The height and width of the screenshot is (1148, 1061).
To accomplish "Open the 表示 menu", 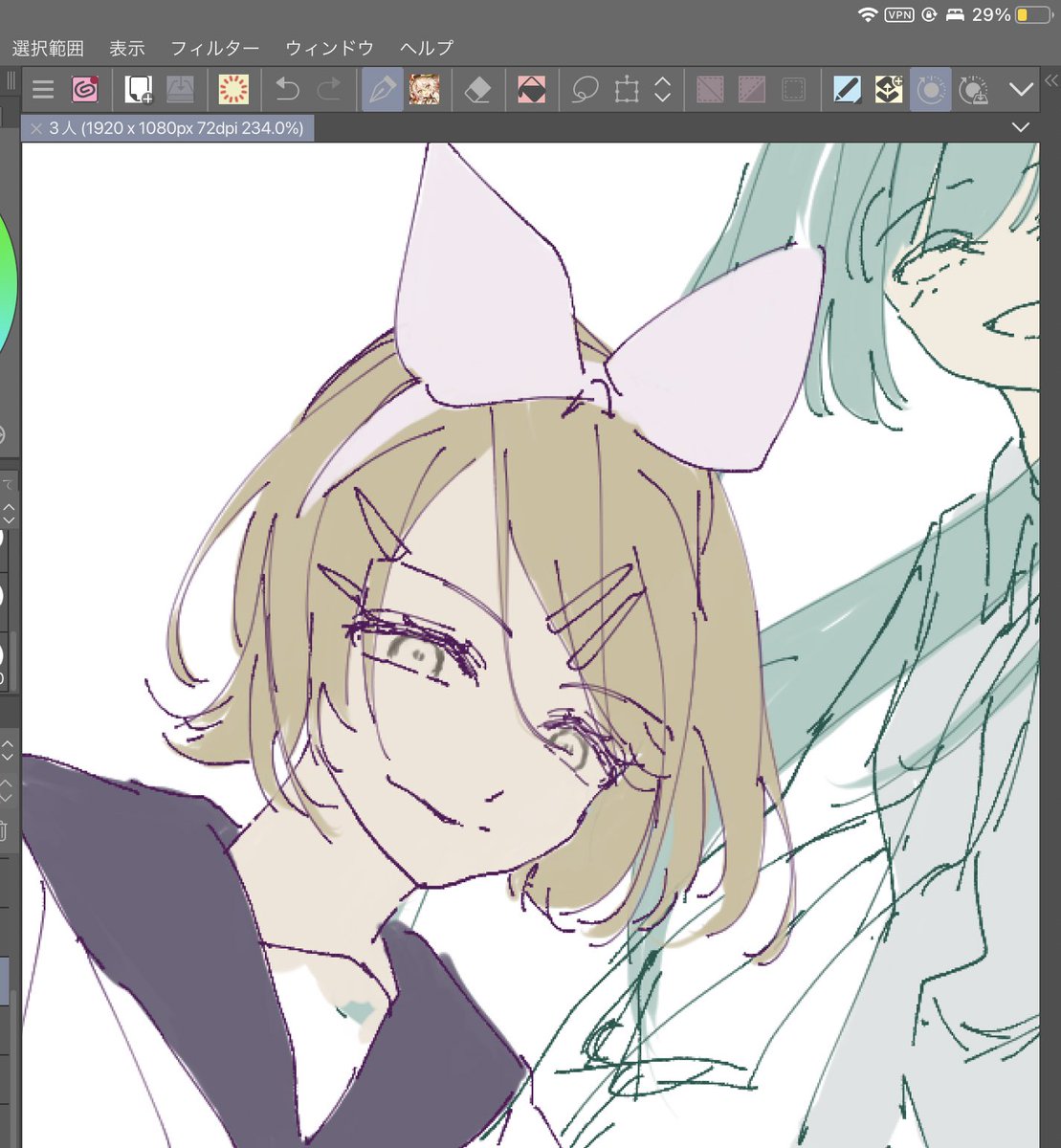I will point(127,48).
